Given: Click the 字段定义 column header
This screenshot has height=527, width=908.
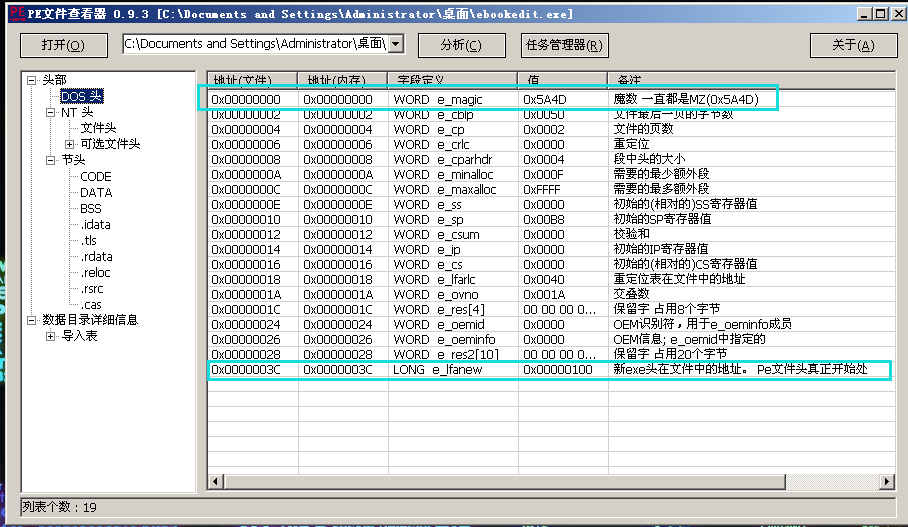Looking at the screenshot, I should (x=452, y=79).
